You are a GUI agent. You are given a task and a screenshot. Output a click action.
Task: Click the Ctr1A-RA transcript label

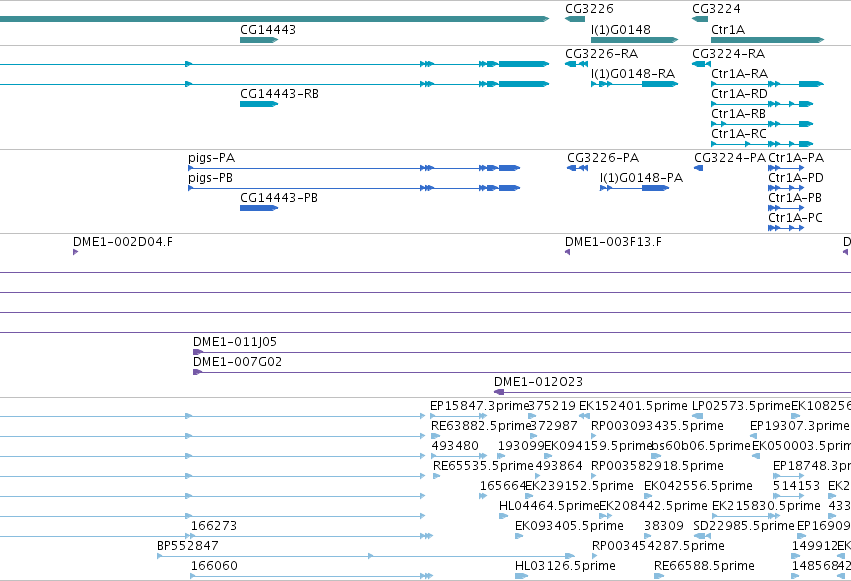(739, 74)
